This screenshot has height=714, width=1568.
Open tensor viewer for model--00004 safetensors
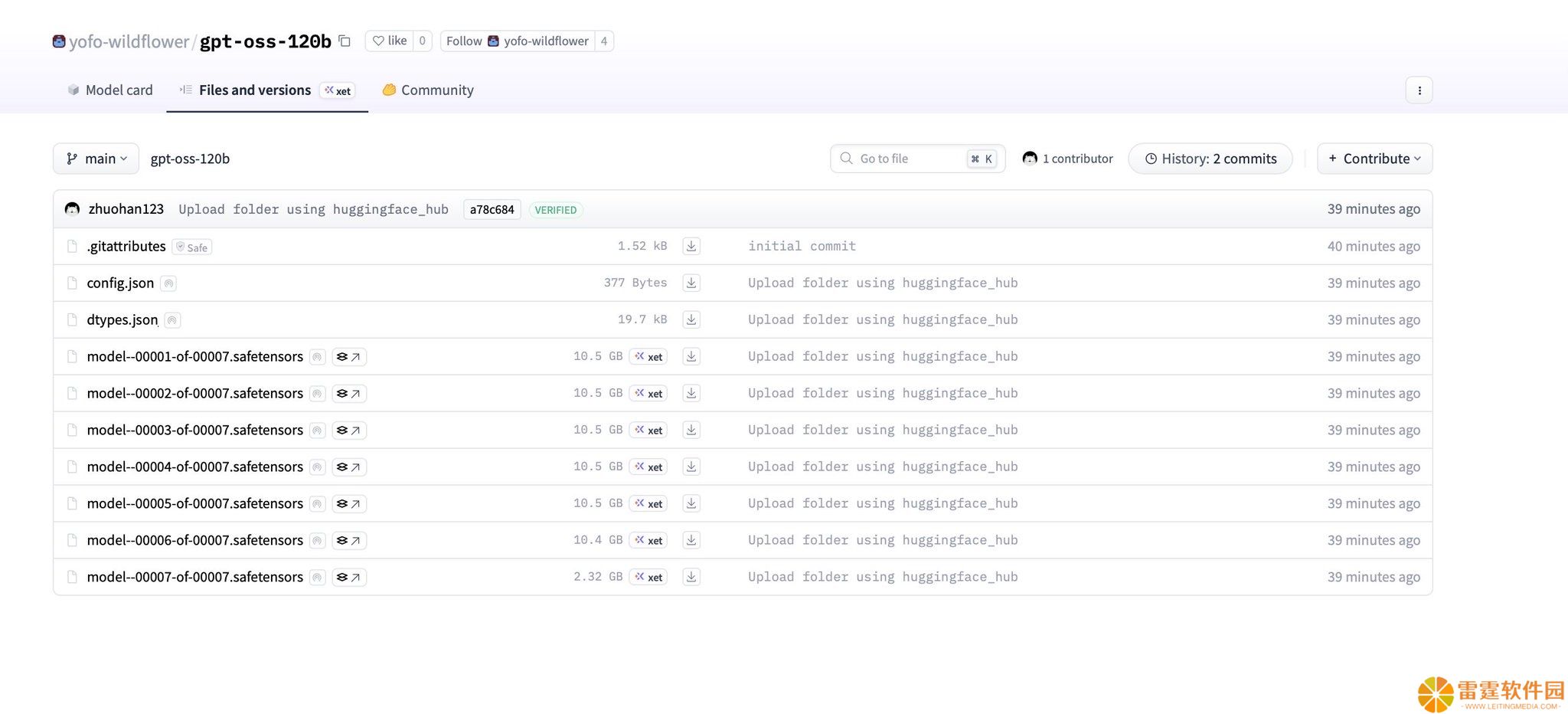349,467
